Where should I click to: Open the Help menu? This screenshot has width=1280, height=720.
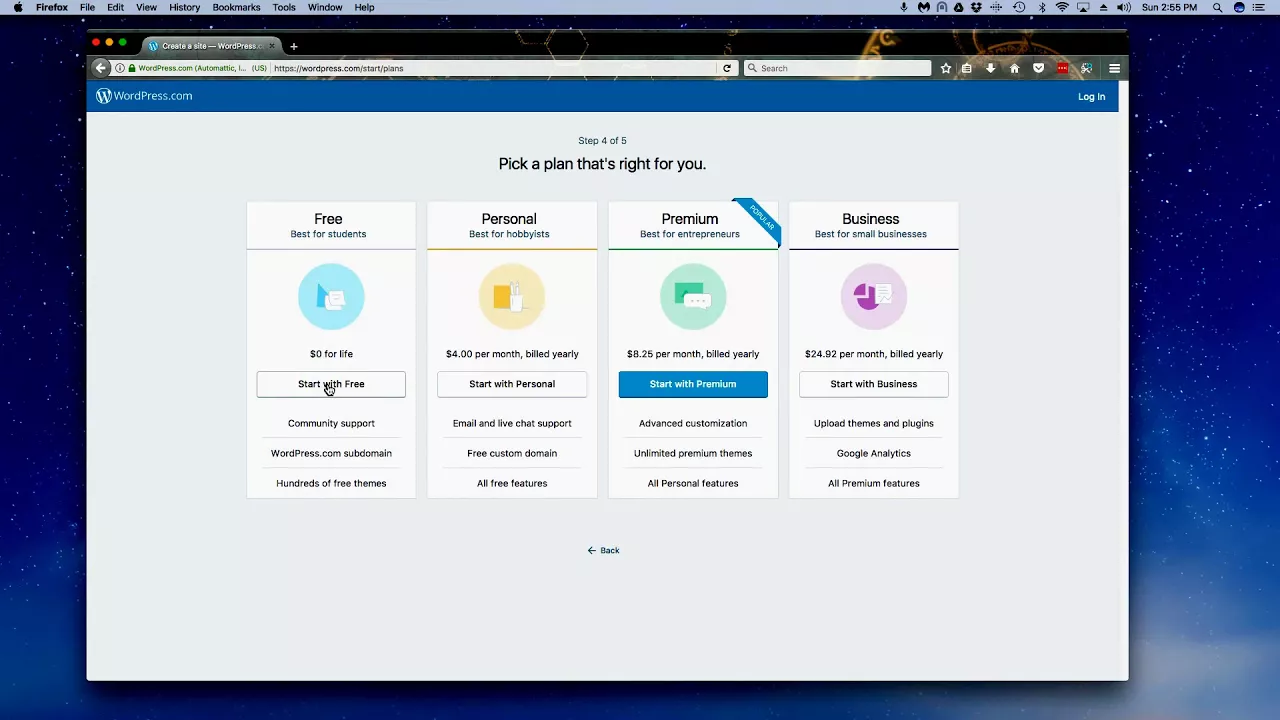[365, 7]
